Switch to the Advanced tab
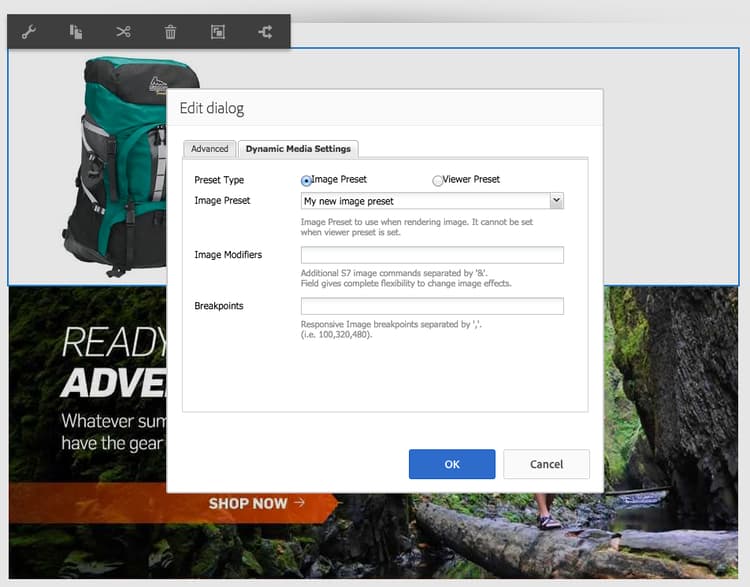Image resolution: width=750 pixels, height=587 pixels. (210, 149)
